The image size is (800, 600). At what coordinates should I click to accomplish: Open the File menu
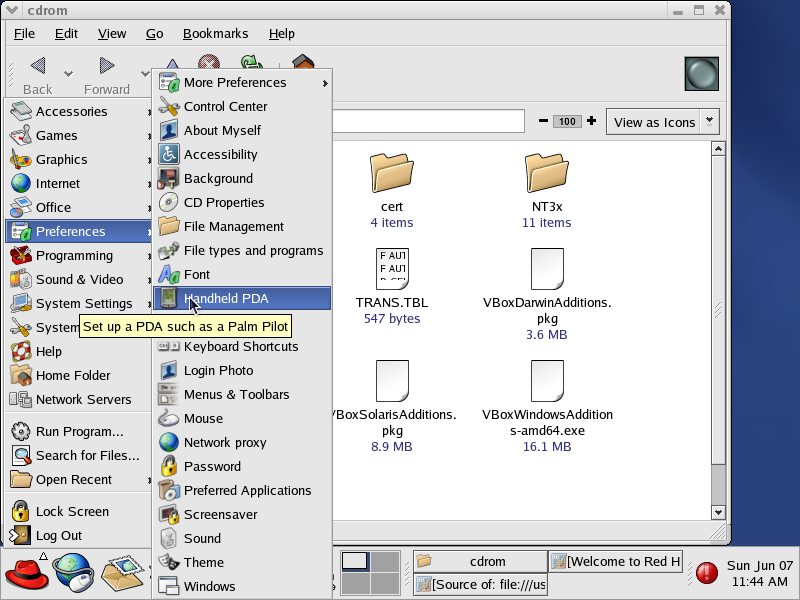tap(24, 34)
